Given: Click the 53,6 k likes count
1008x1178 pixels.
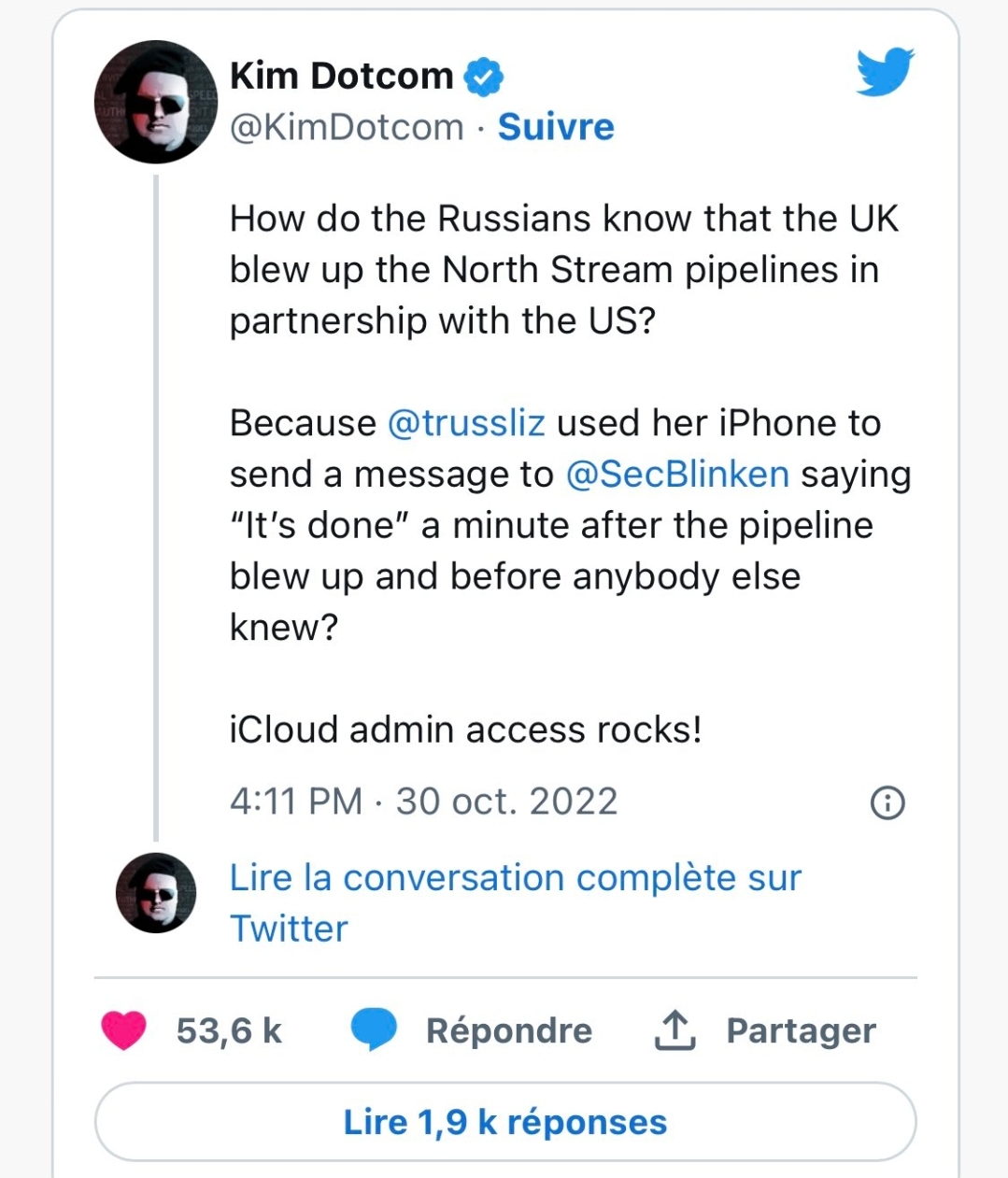Looking at the screenshot, I should click(229, 1030).
